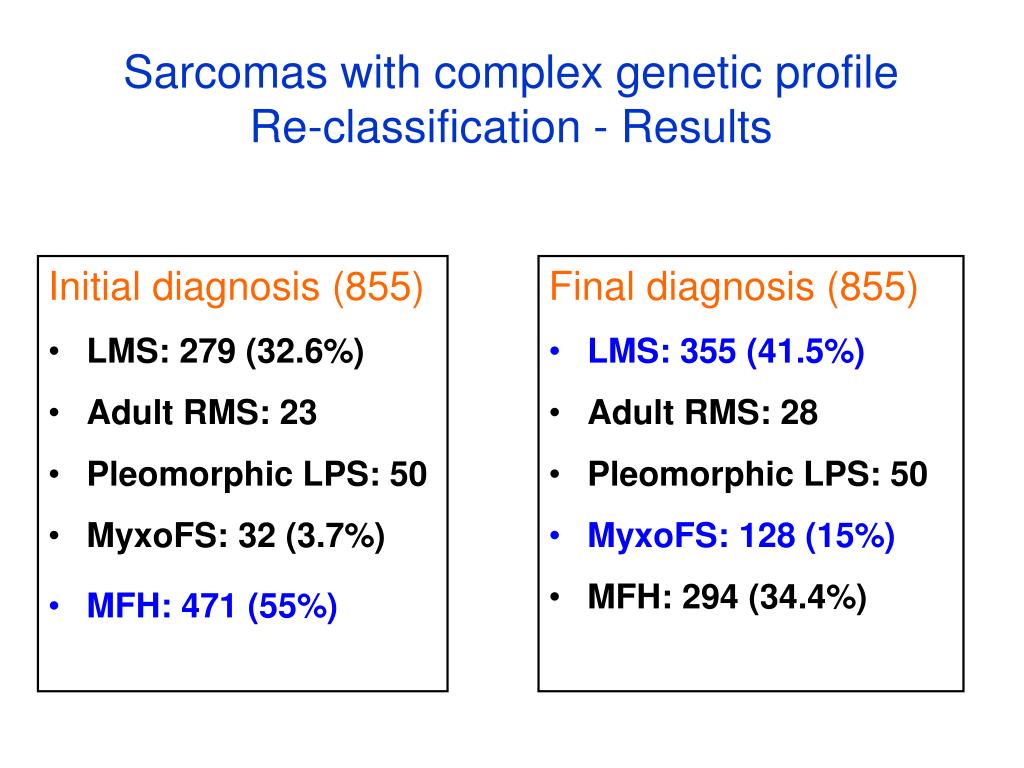Select 'Adult RMS: 23' bullet item
This screenshot has height=768, width=1024.
click(x=202, y=413)
